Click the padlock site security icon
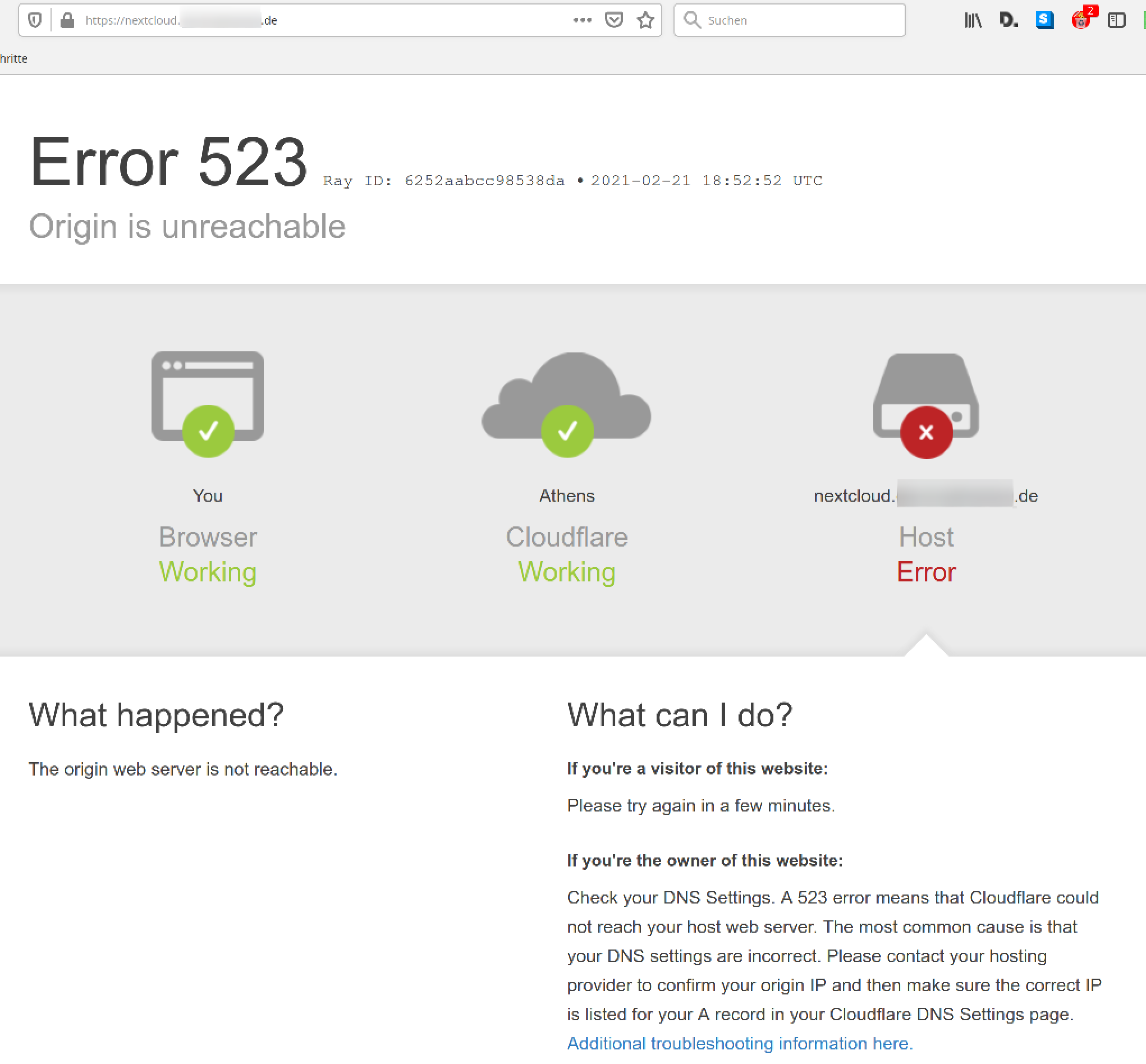Image resolution: width=1146 pixels, height=1064 pixels. [67, 20]
